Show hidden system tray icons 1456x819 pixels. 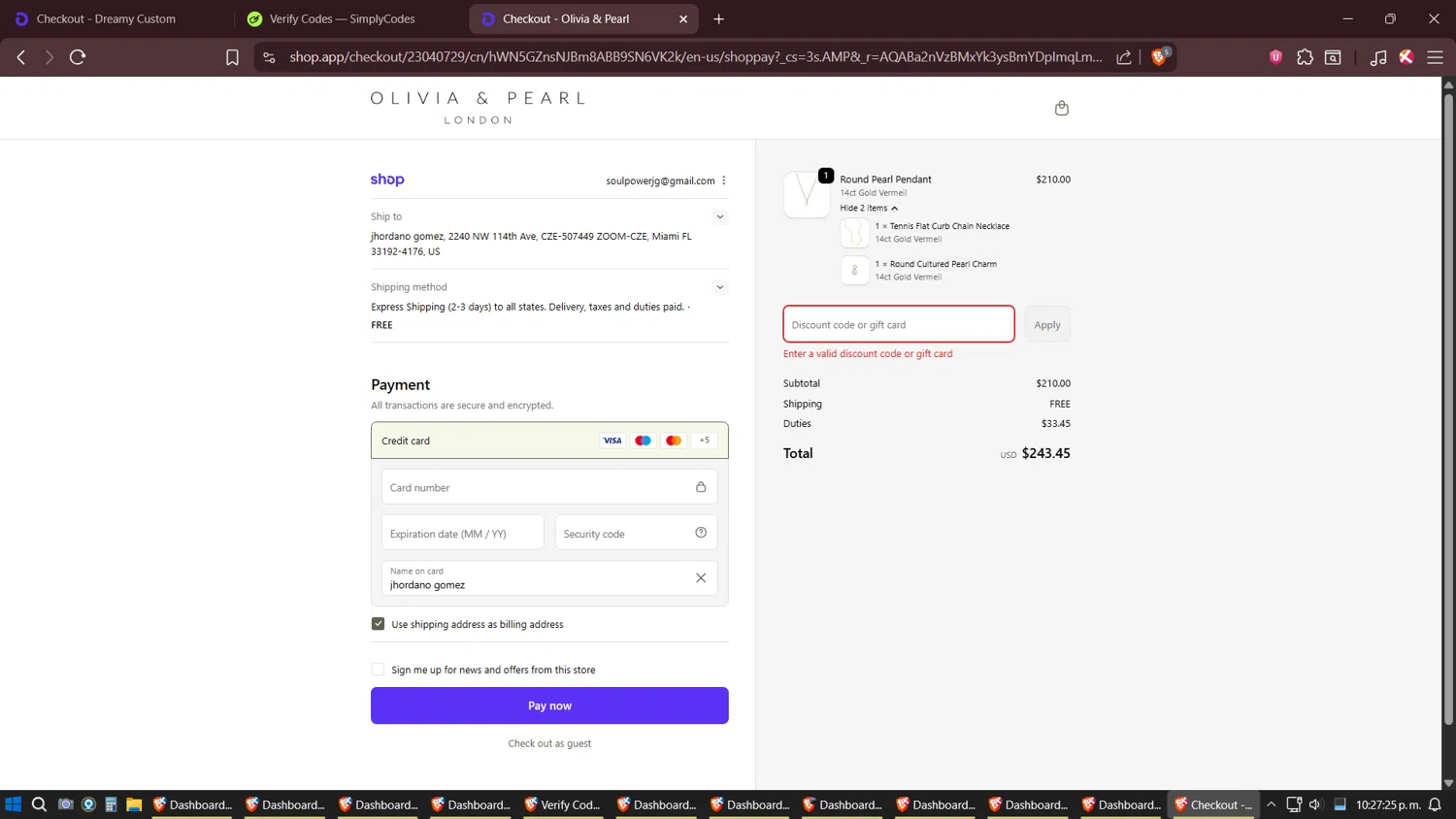1271,804
